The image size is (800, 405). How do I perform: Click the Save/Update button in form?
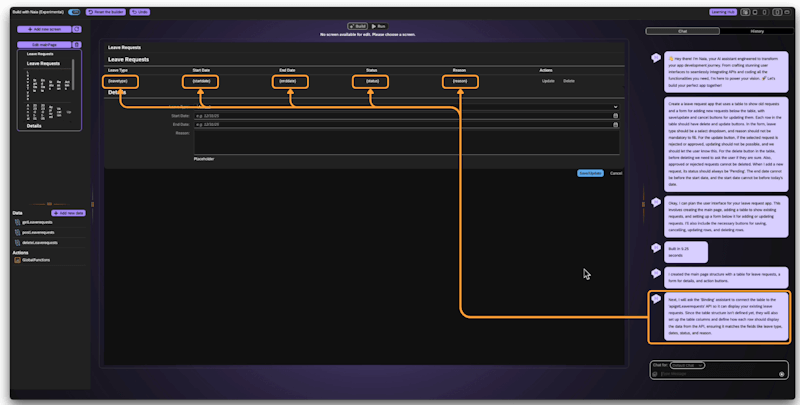point(590,173)
